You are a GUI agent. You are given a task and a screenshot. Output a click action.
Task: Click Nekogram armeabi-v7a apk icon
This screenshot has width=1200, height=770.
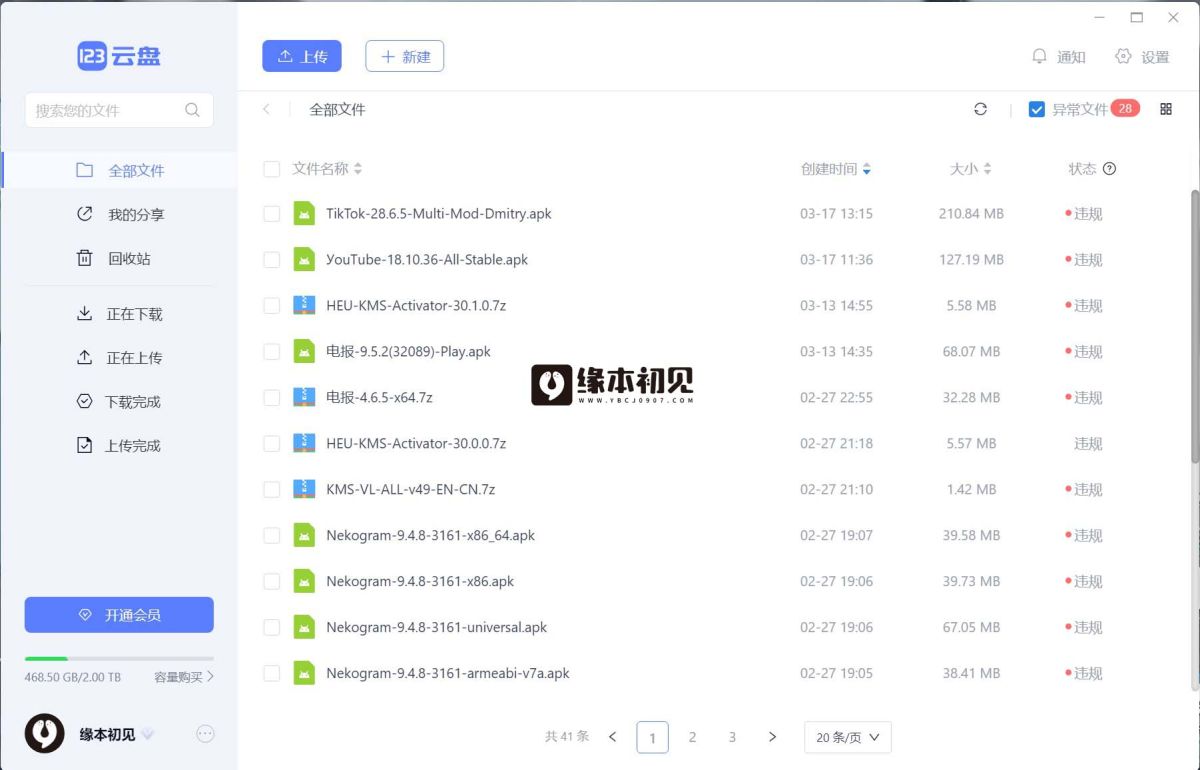(x=304, y=673)
